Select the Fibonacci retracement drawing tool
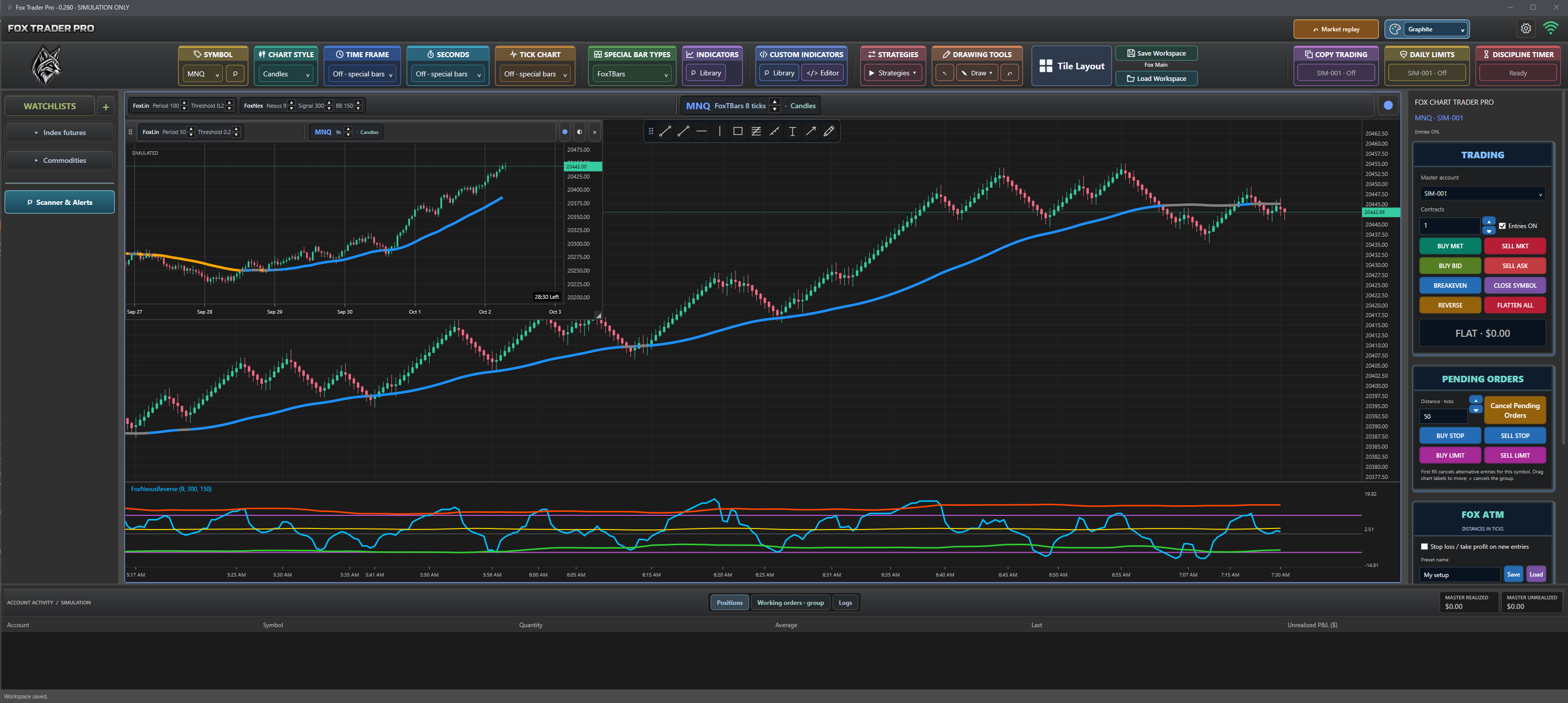 click(x=756, y=131)
